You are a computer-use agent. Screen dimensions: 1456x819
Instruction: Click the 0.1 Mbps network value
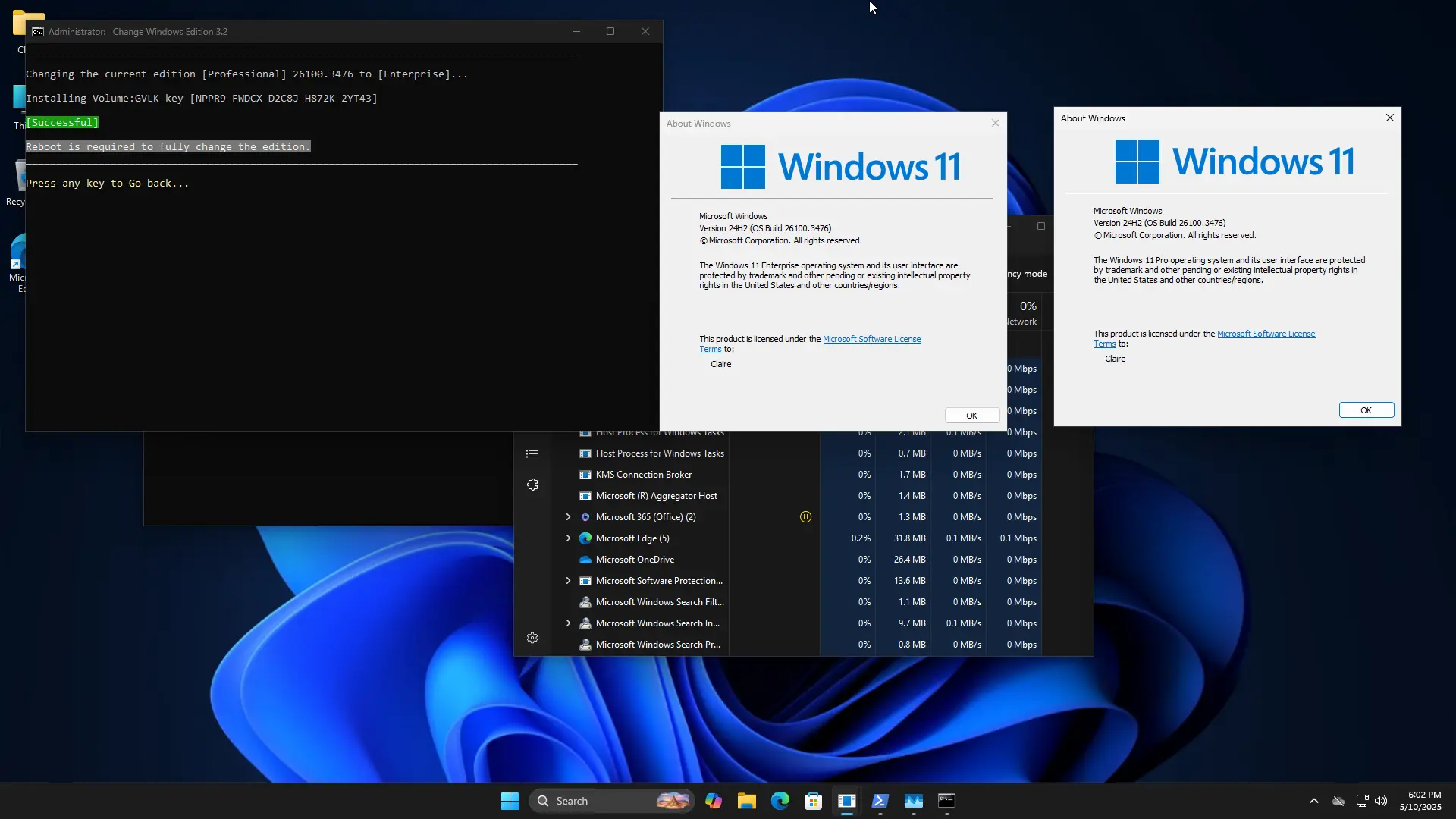(1018, 538)
